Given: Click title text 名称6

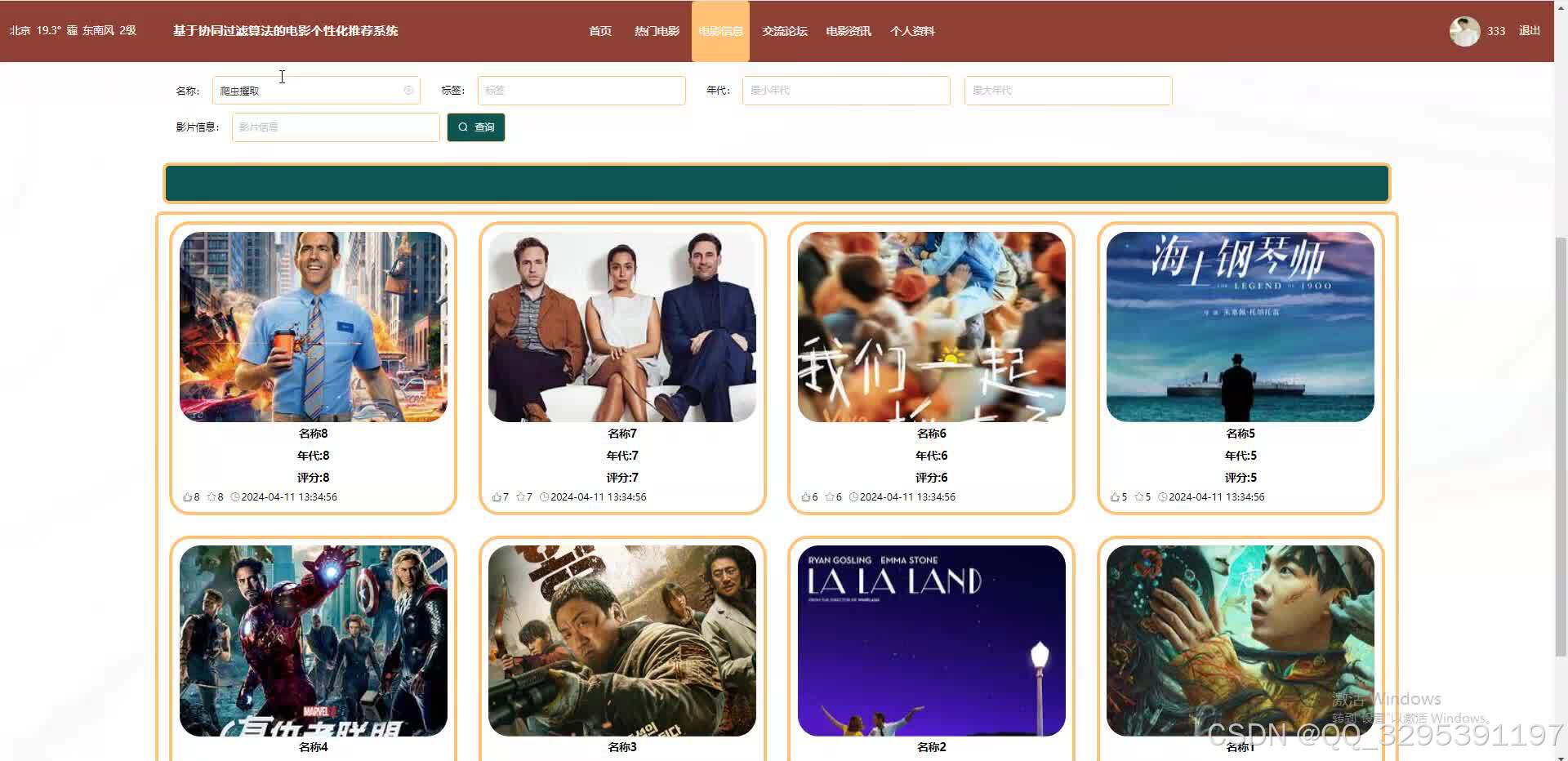Looking at the screenshot, I should tap(932, 434).
